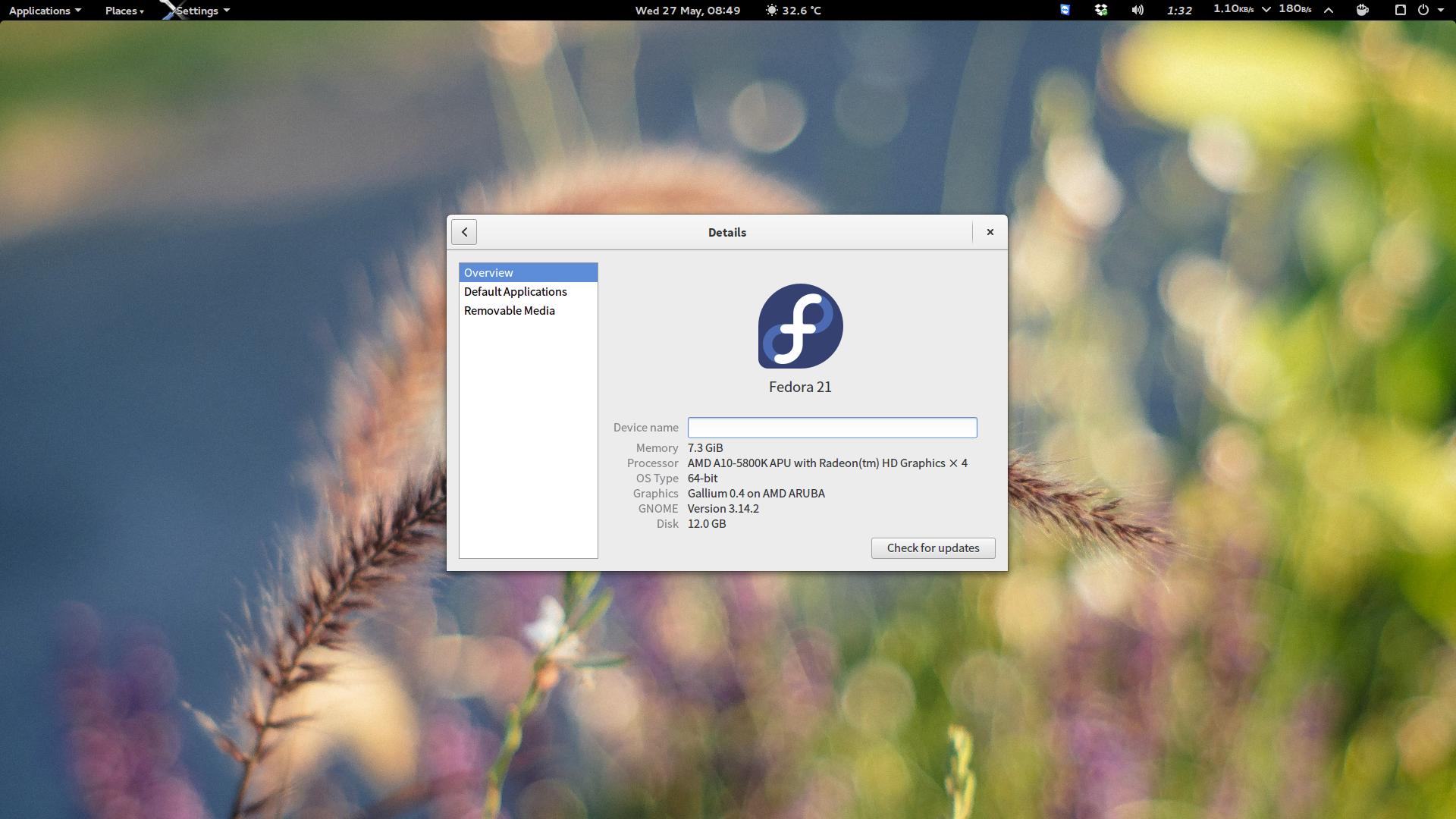Select Default Applications in the sidebar

515,291
